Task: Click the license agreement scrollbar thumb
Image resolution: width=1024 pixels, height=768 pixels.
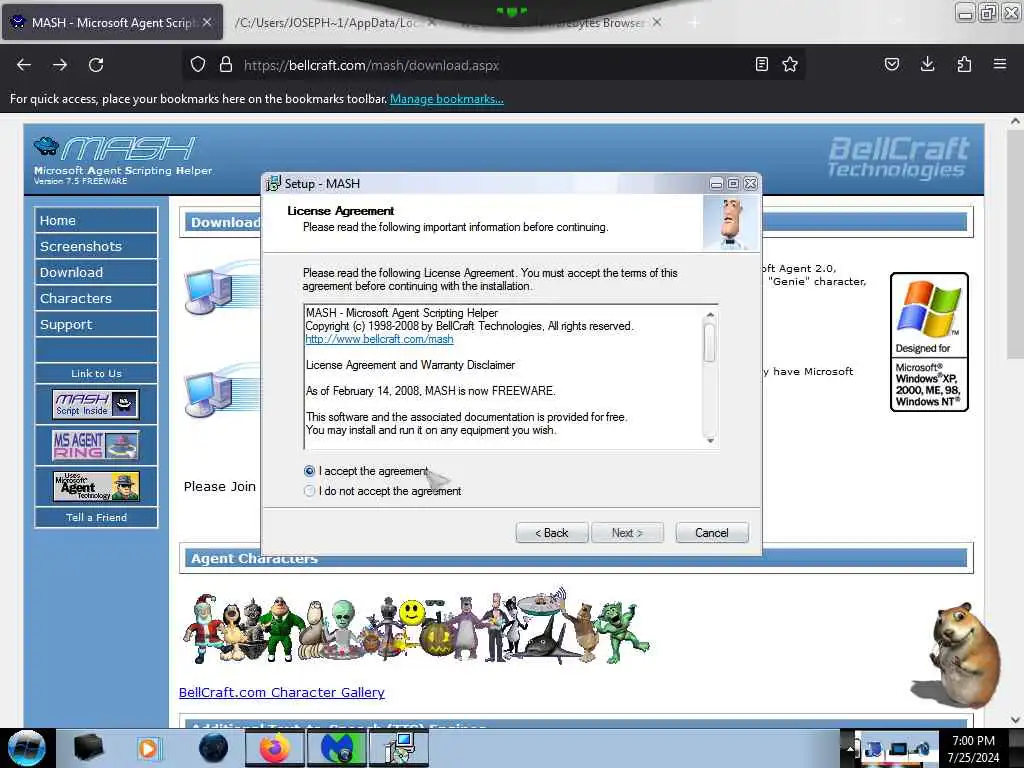Action: point(710,342)
